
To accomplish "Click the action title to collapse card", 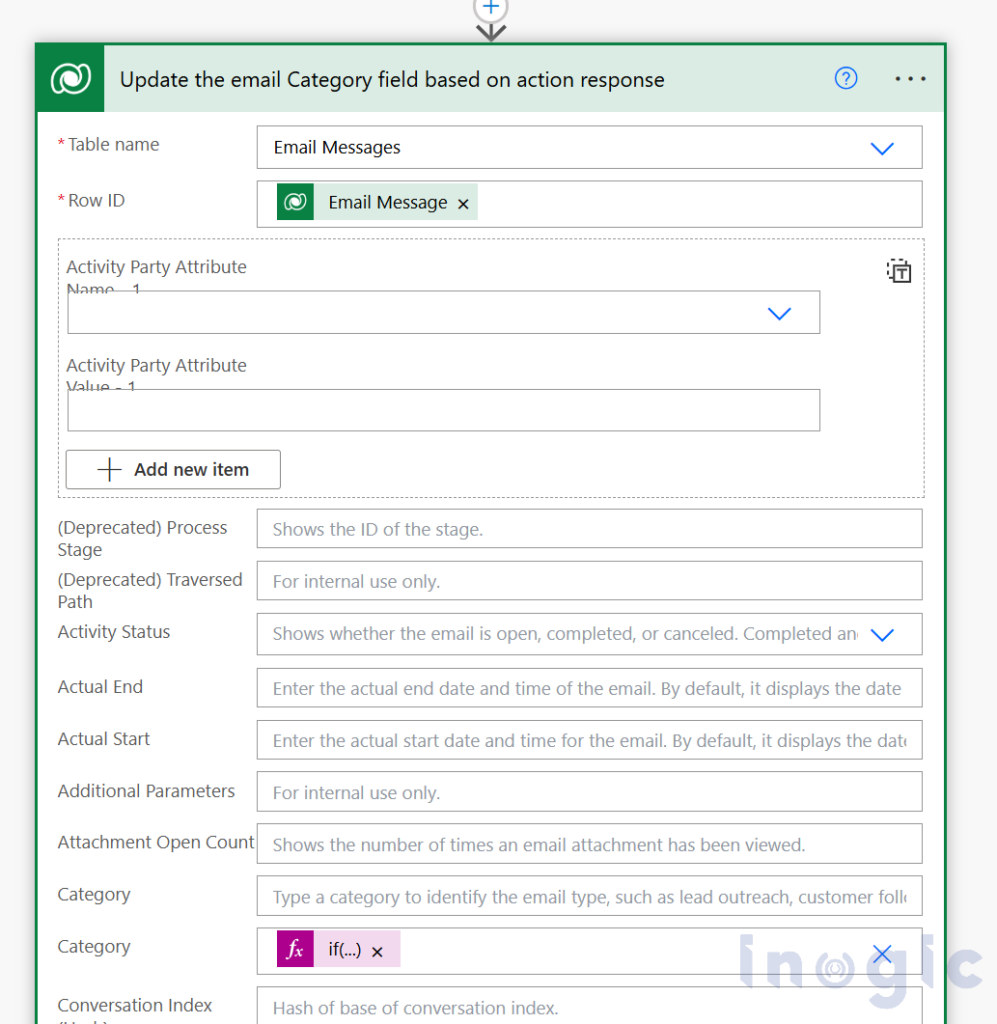I will (392, 80).
